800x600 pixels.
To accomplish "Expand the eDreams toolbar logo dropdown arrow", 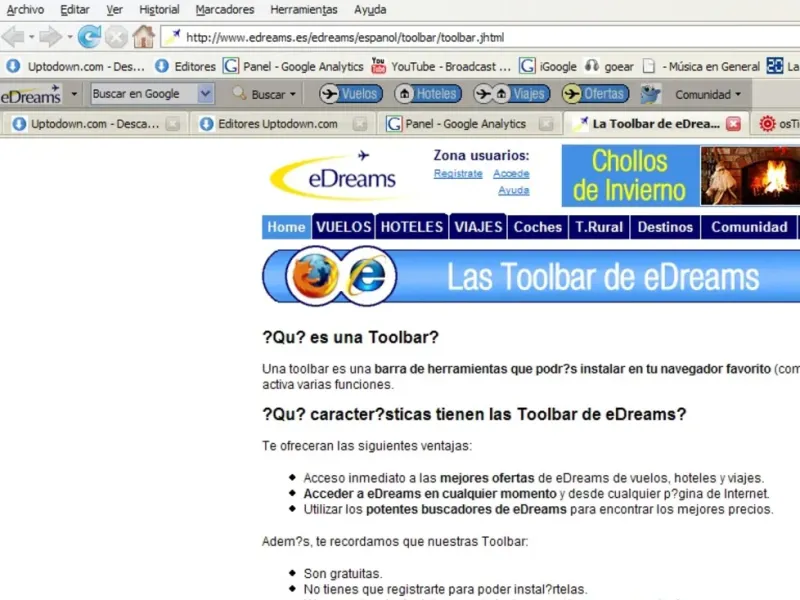I will 74,94.
